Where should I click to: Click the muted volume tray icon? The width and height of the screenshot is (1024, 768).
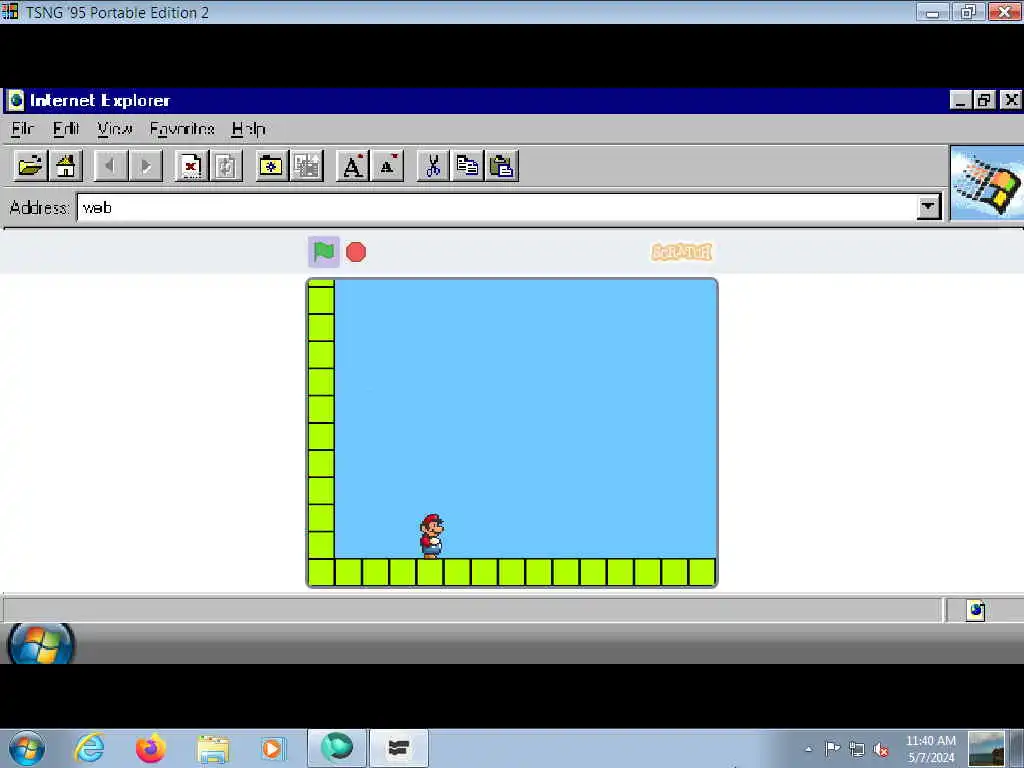pos(881,750)
